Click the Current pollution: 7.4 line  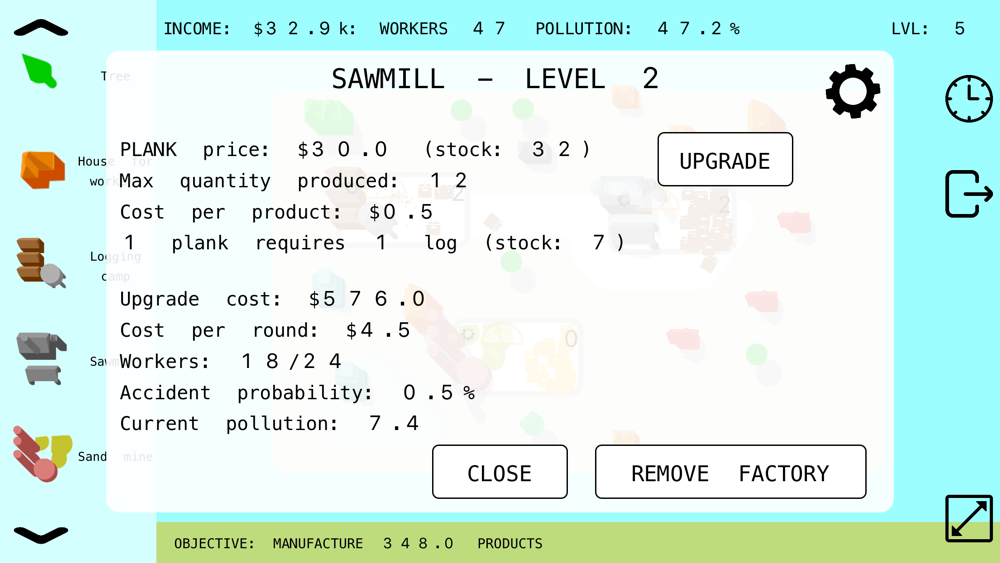coord(269,424)
